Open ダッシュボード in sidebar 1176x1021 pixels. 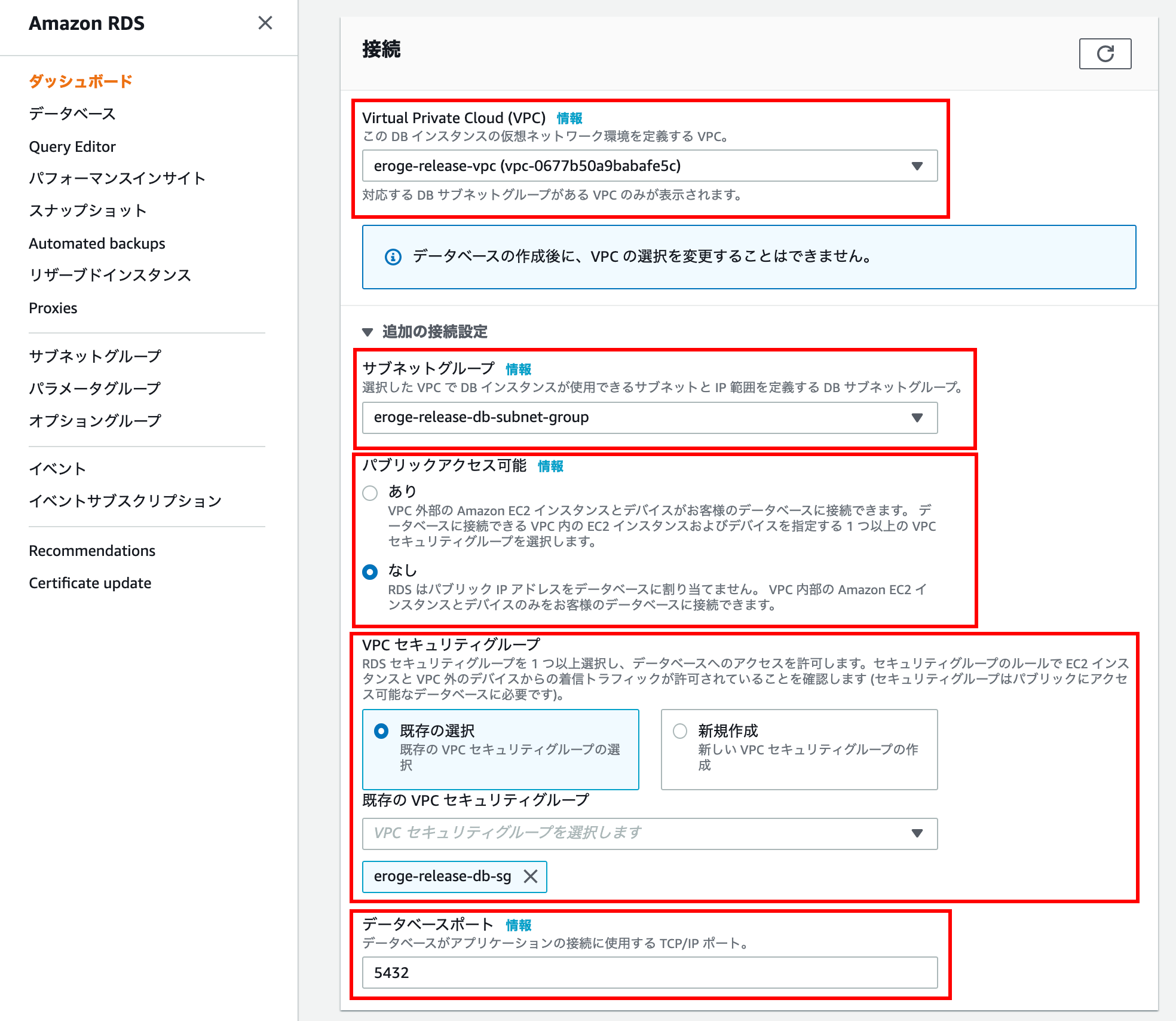pos(81,81)
